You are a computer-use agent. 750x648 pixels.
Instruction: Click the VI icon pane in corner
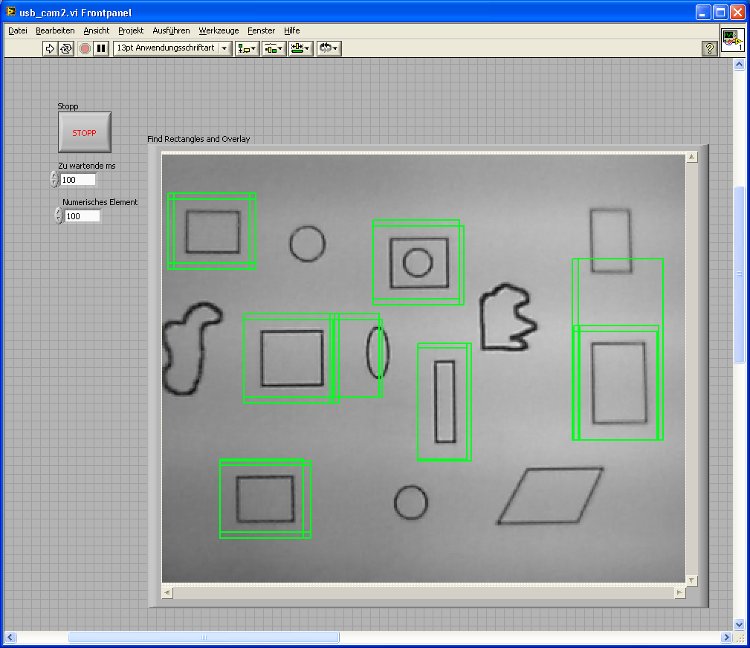click(733, 40)
